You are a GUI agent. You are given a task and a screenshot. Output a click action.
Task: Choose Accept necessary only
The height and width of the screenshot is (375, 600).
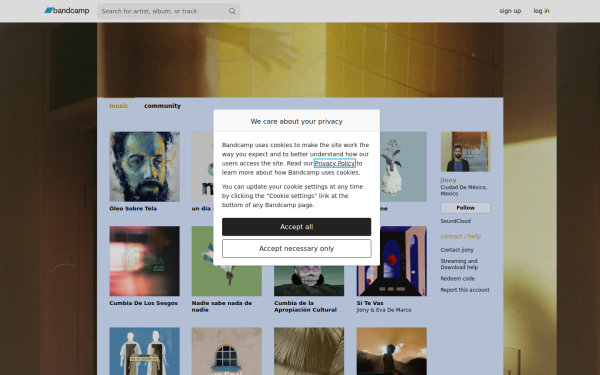pyautogui.click(x=297, y=248)
